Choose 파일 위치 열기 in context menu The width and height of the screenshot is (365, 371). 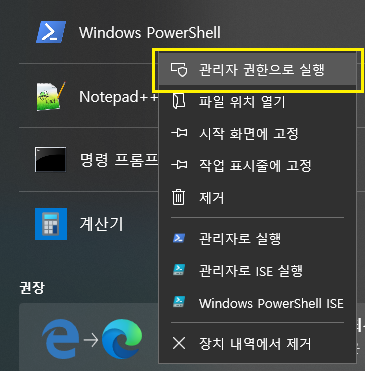coord(257,102)
